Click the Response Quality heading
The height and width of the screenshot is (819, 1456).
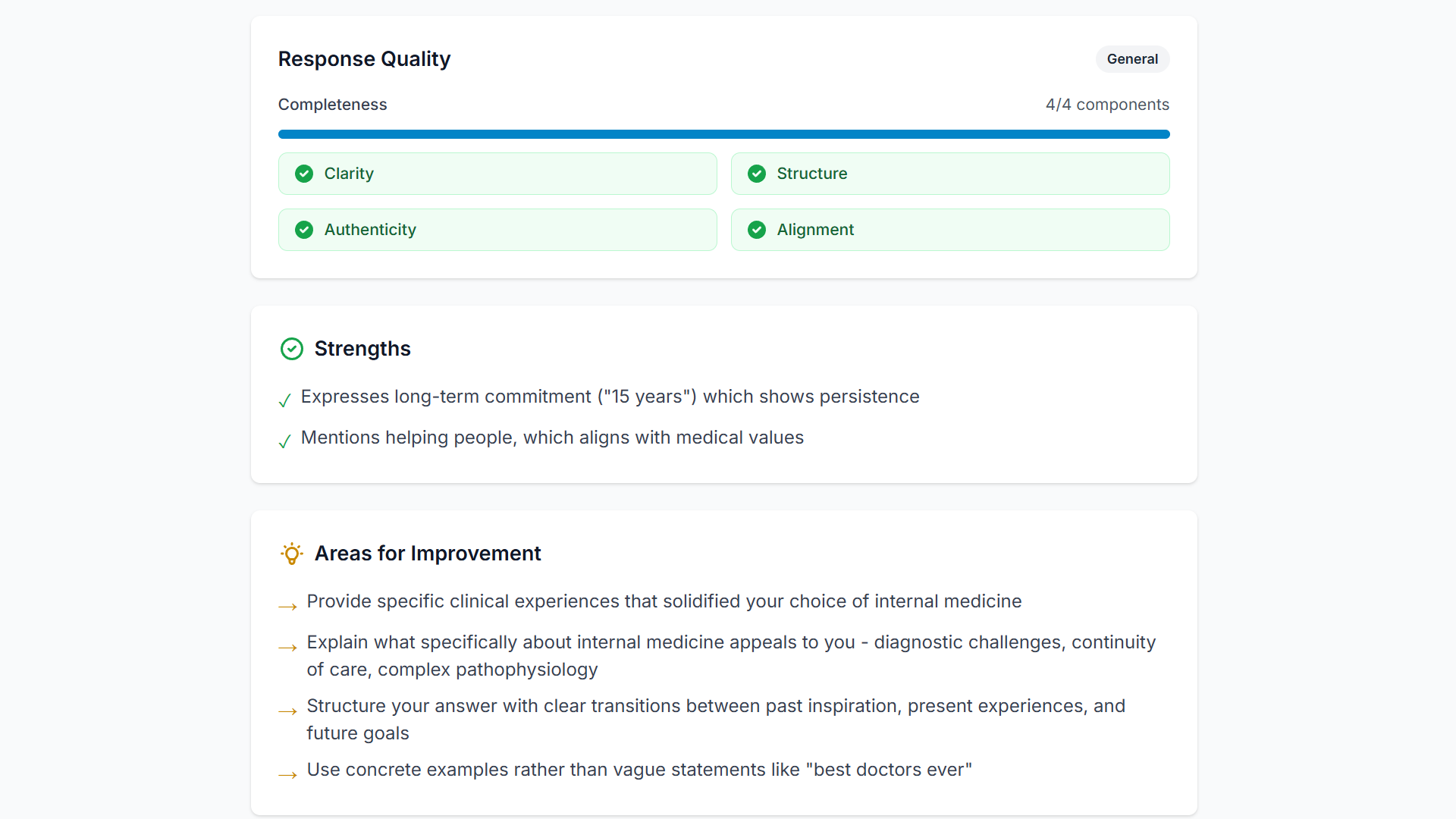[364, 59]
